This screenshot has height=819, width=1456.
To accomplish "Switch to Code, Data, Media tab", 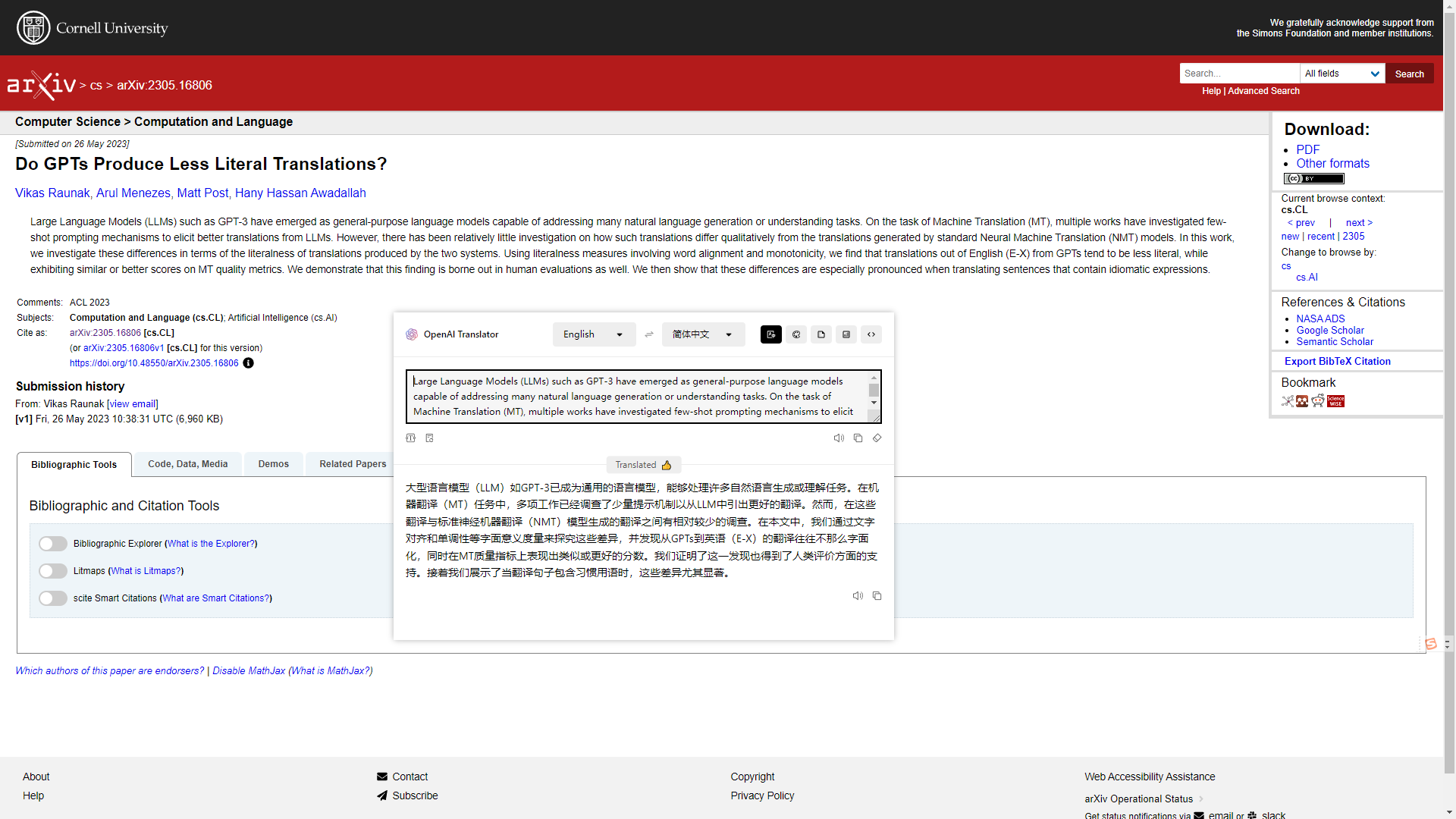I will 188,464.
